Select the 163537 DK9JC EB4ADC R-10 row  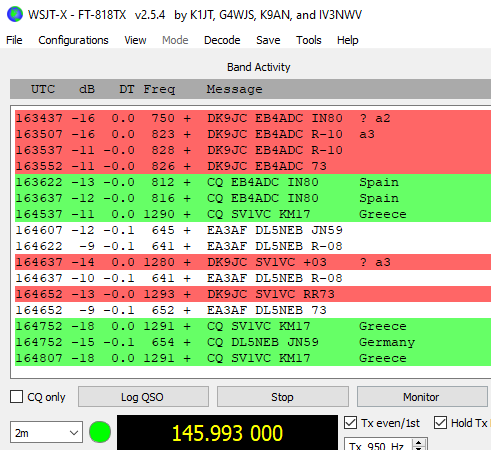253,150
